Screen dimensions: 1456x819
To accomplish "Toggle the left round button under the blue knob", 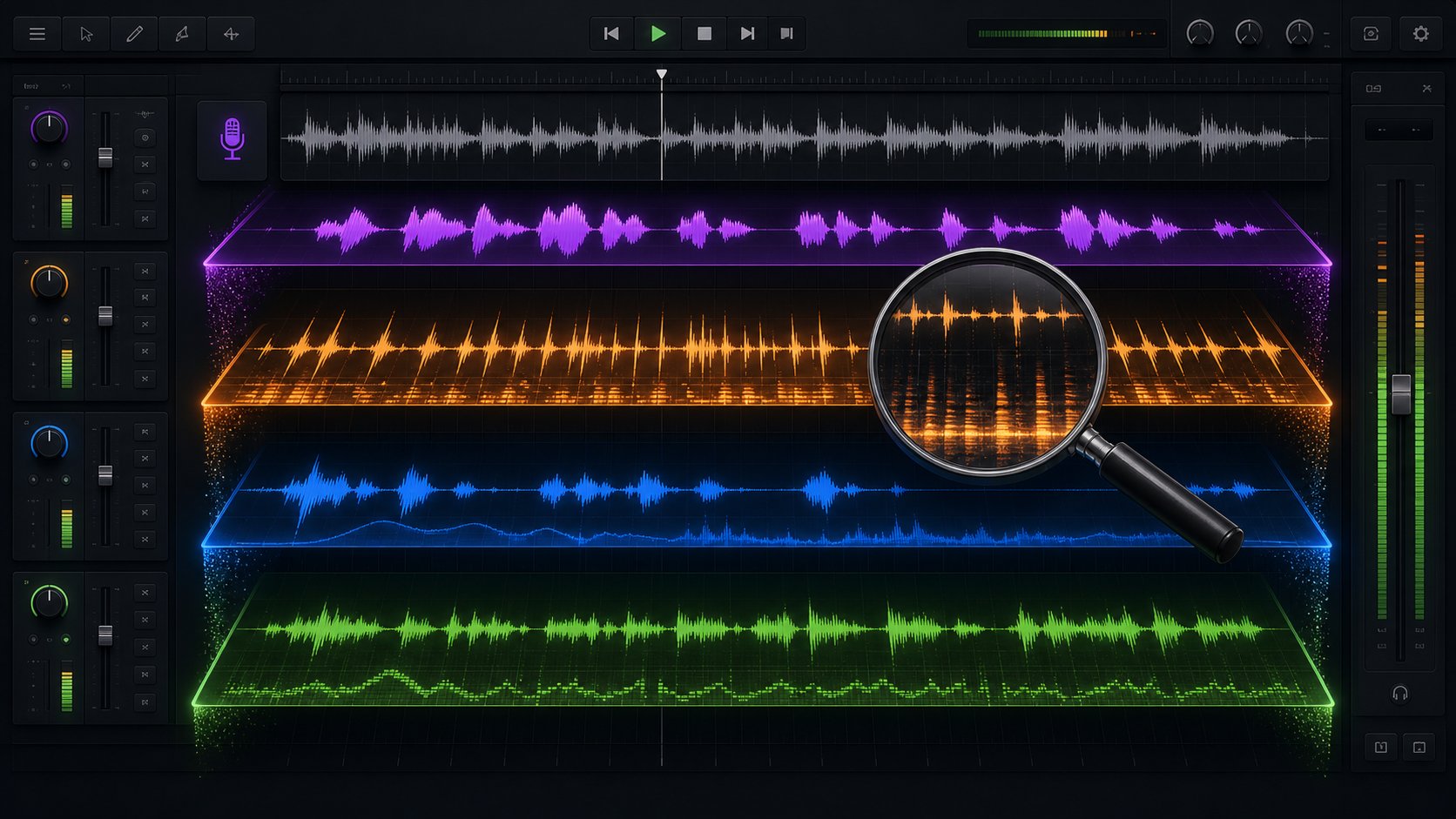I will pos(33,480).
